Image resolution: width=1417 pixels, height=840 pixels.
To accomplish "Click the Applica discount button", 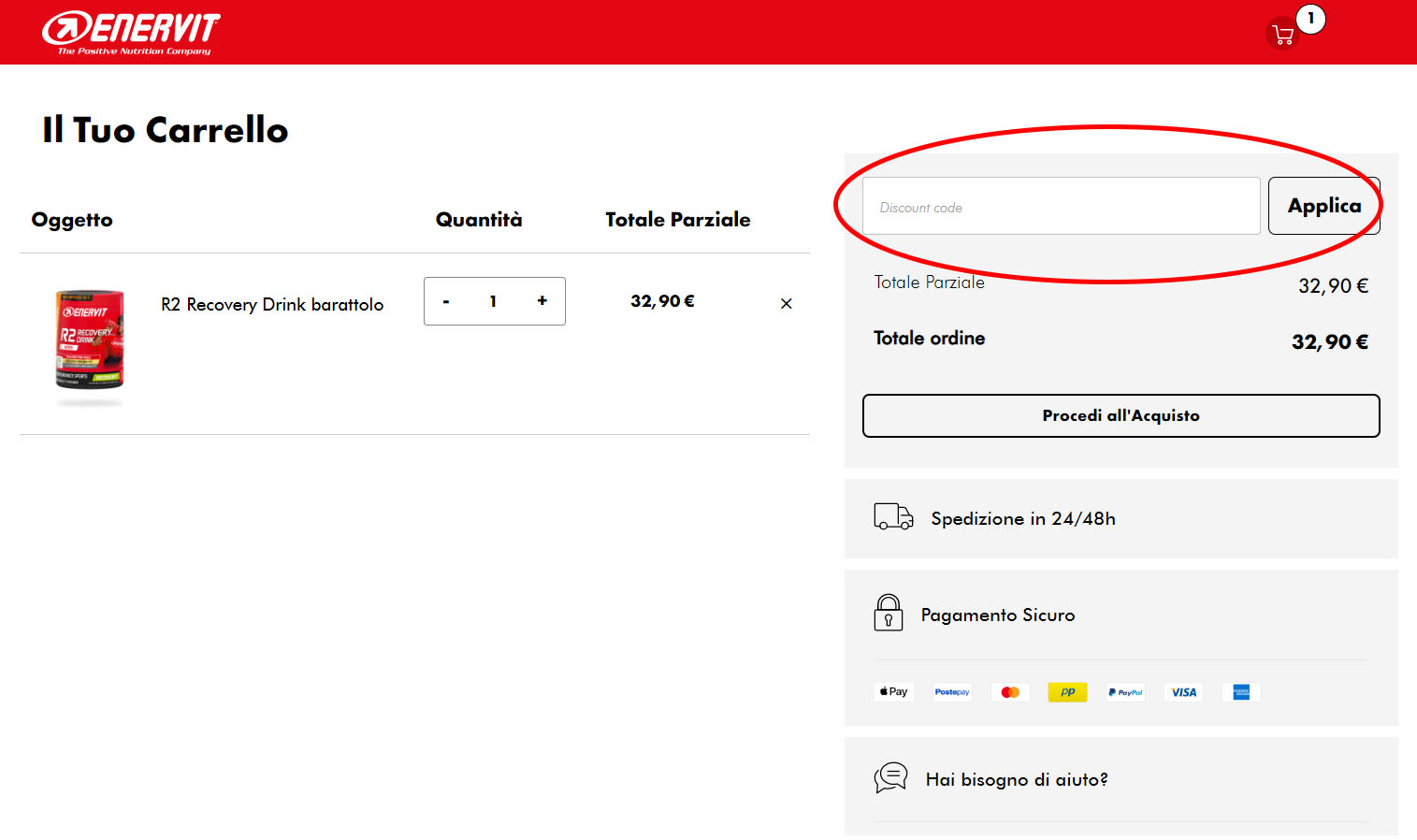I will coord(1323,206).
